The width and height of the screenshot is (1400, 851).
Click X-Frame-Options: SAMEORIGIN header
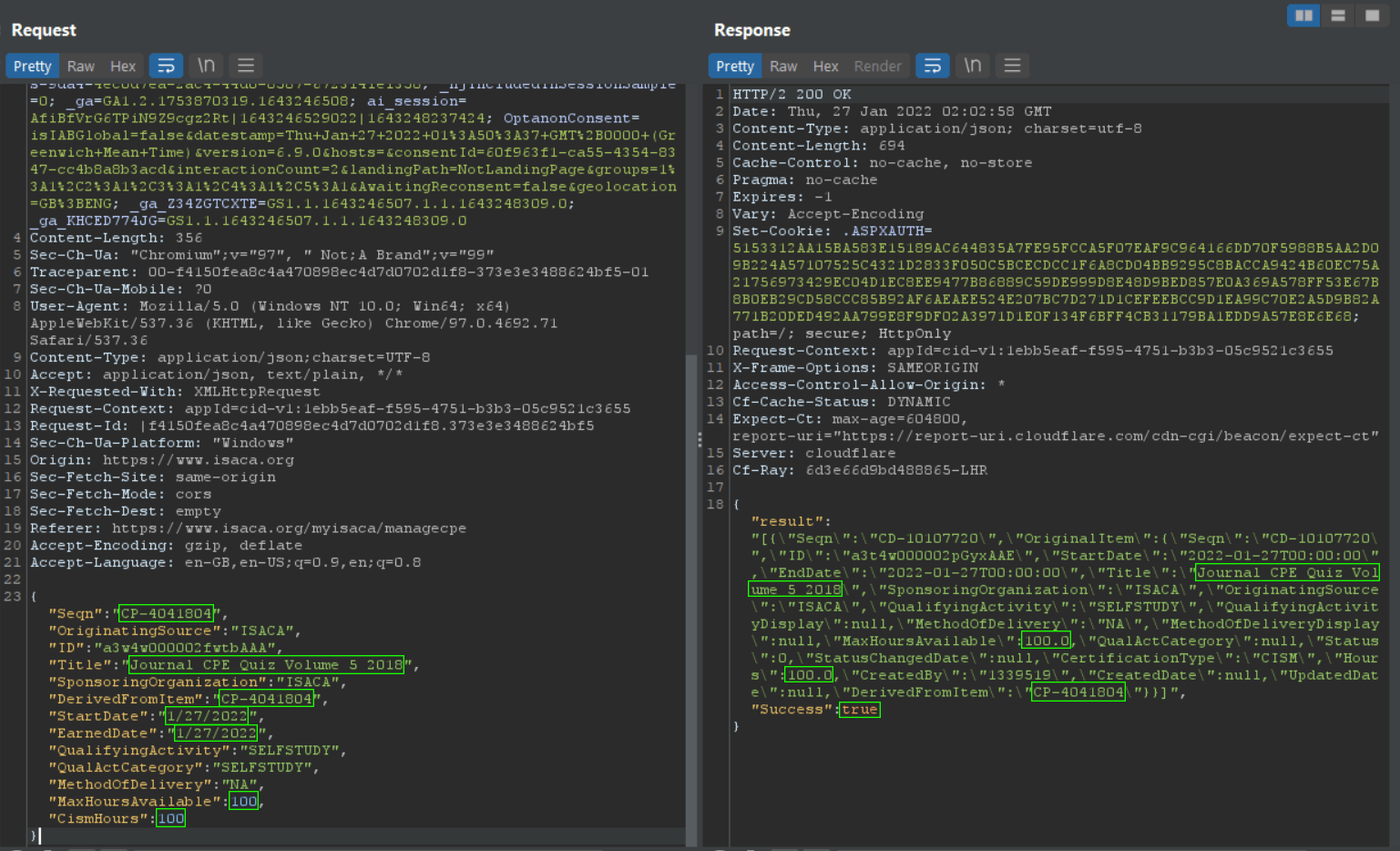[x=855, y=367]
